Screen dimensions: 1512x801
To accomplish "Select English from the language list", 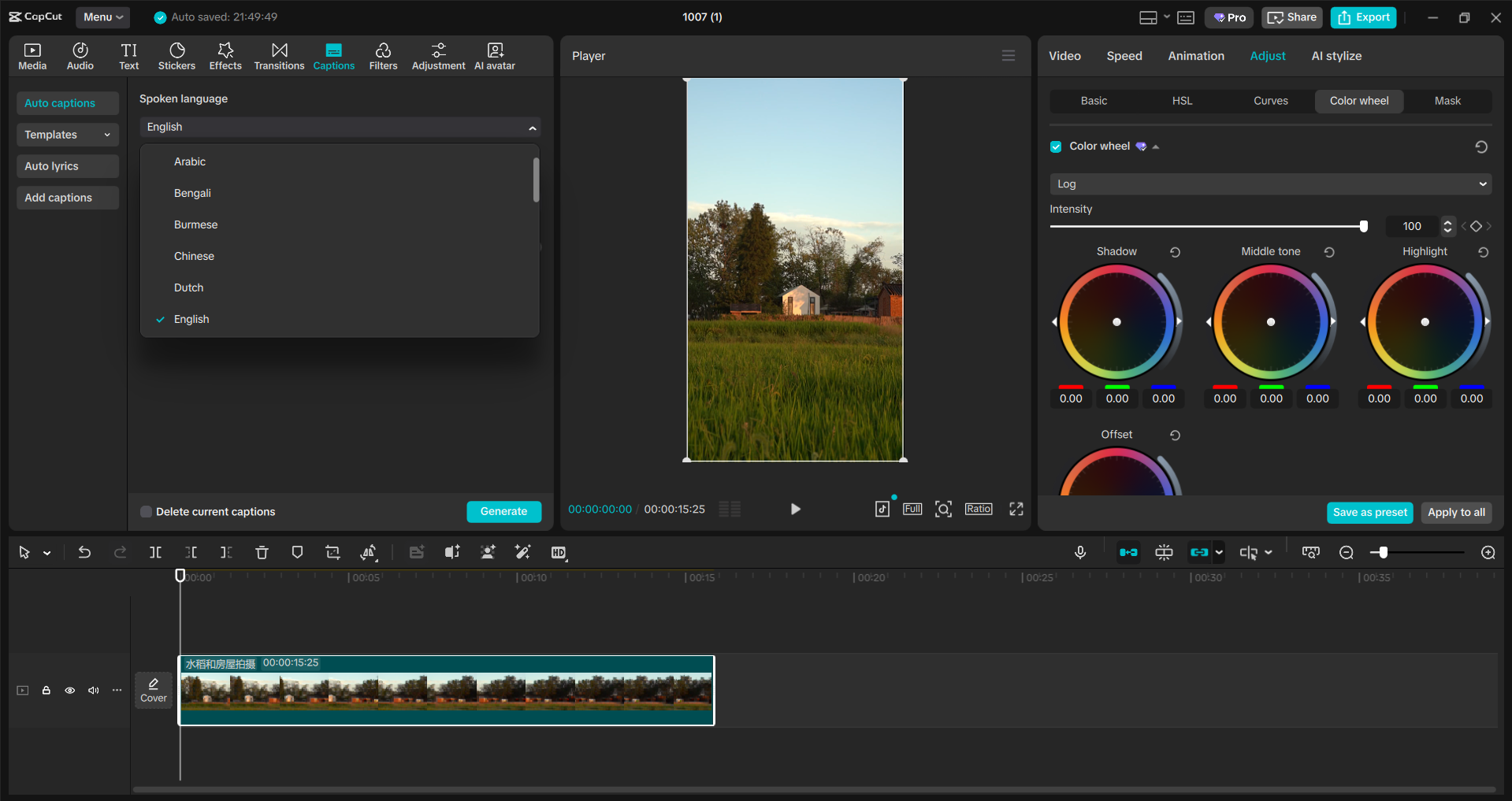I will click(x=190, y=318).
